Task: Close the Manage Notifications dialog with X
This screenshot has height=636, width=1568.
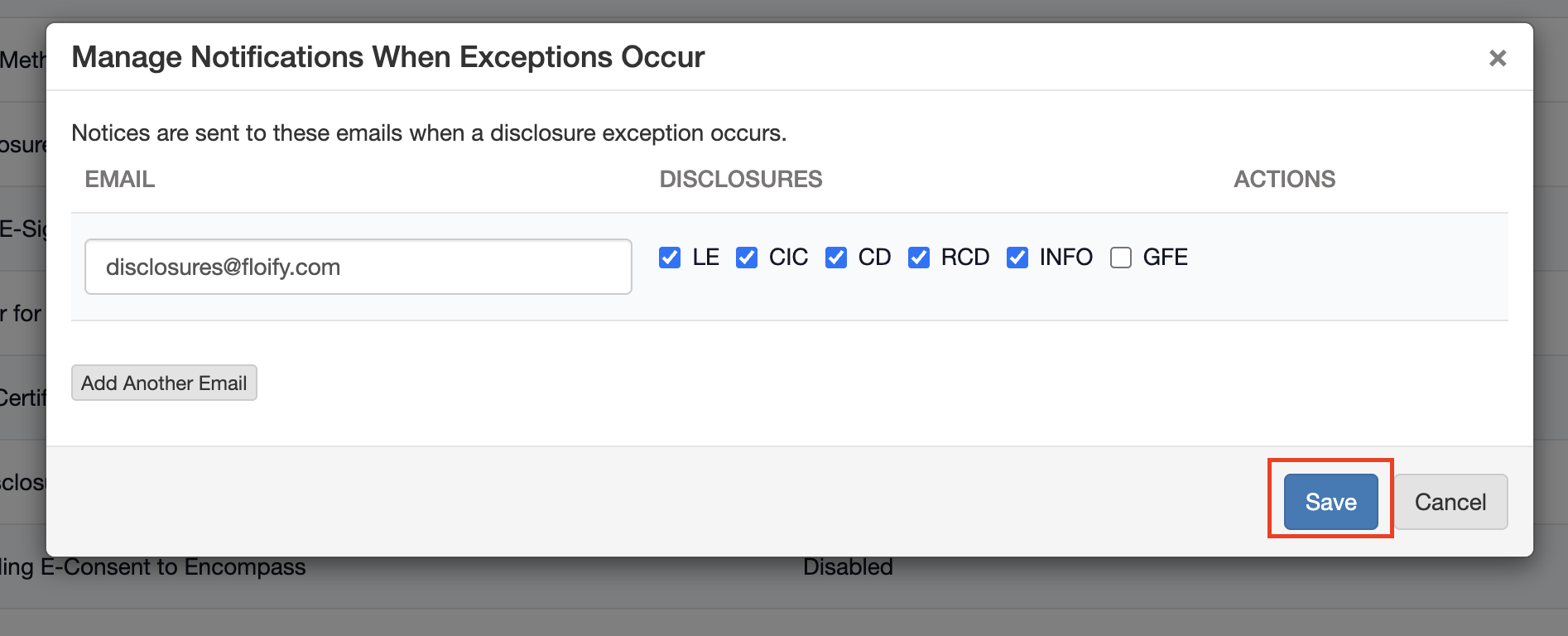Action: (x=1497, y=58)
